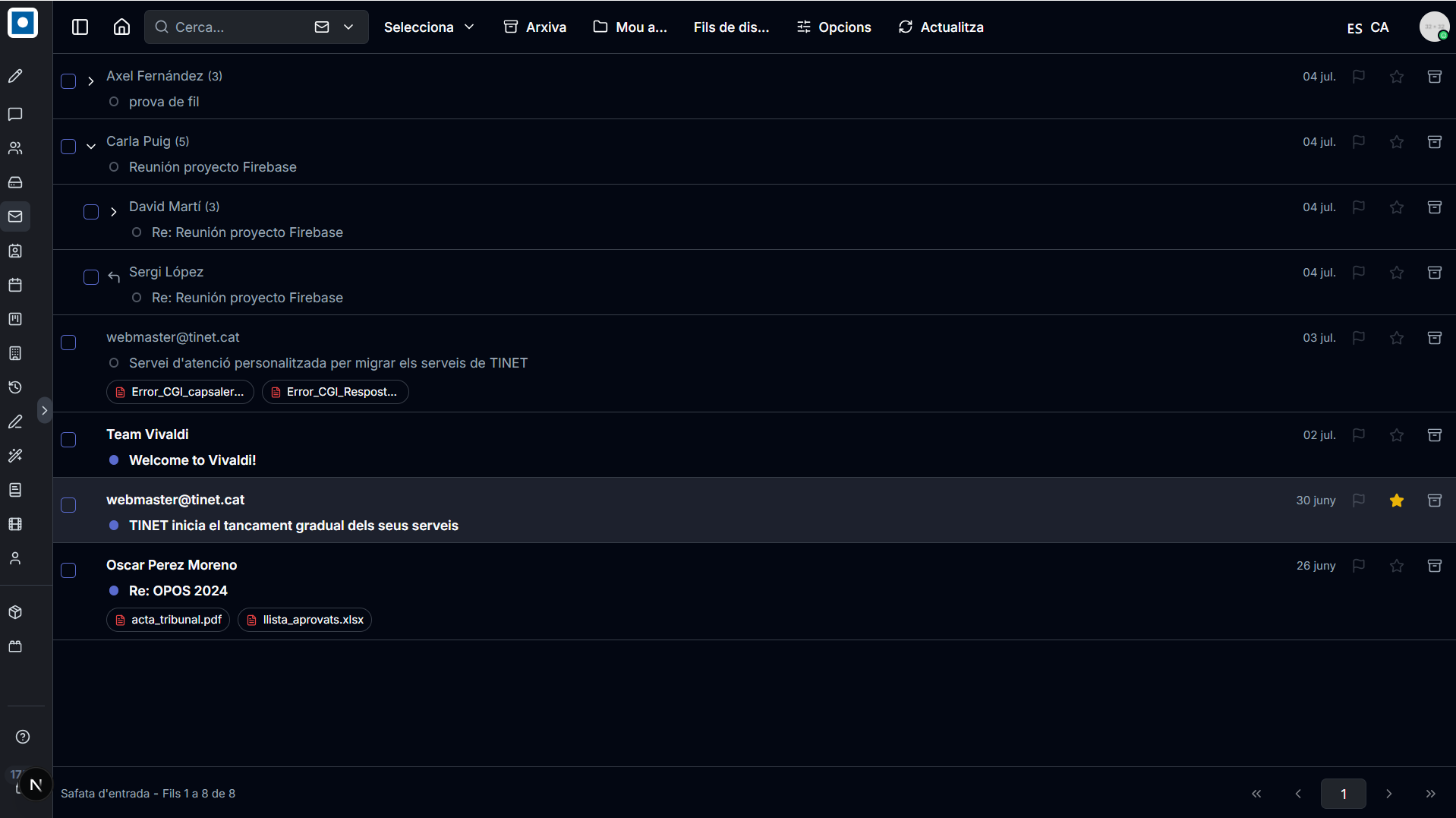Screen dimensions: 1456x818
Task: Open the Fils de dis... menu
Action: [731, 27]
